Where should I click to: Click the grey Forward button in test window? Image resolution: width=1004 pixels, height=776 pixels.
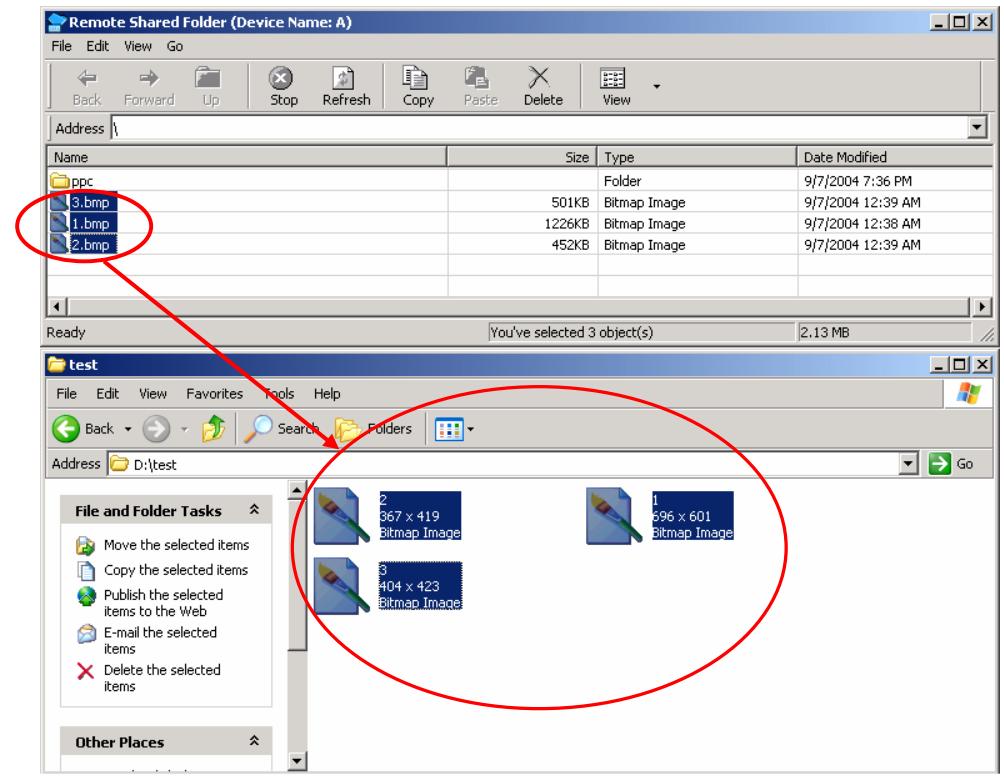[156, 429]
